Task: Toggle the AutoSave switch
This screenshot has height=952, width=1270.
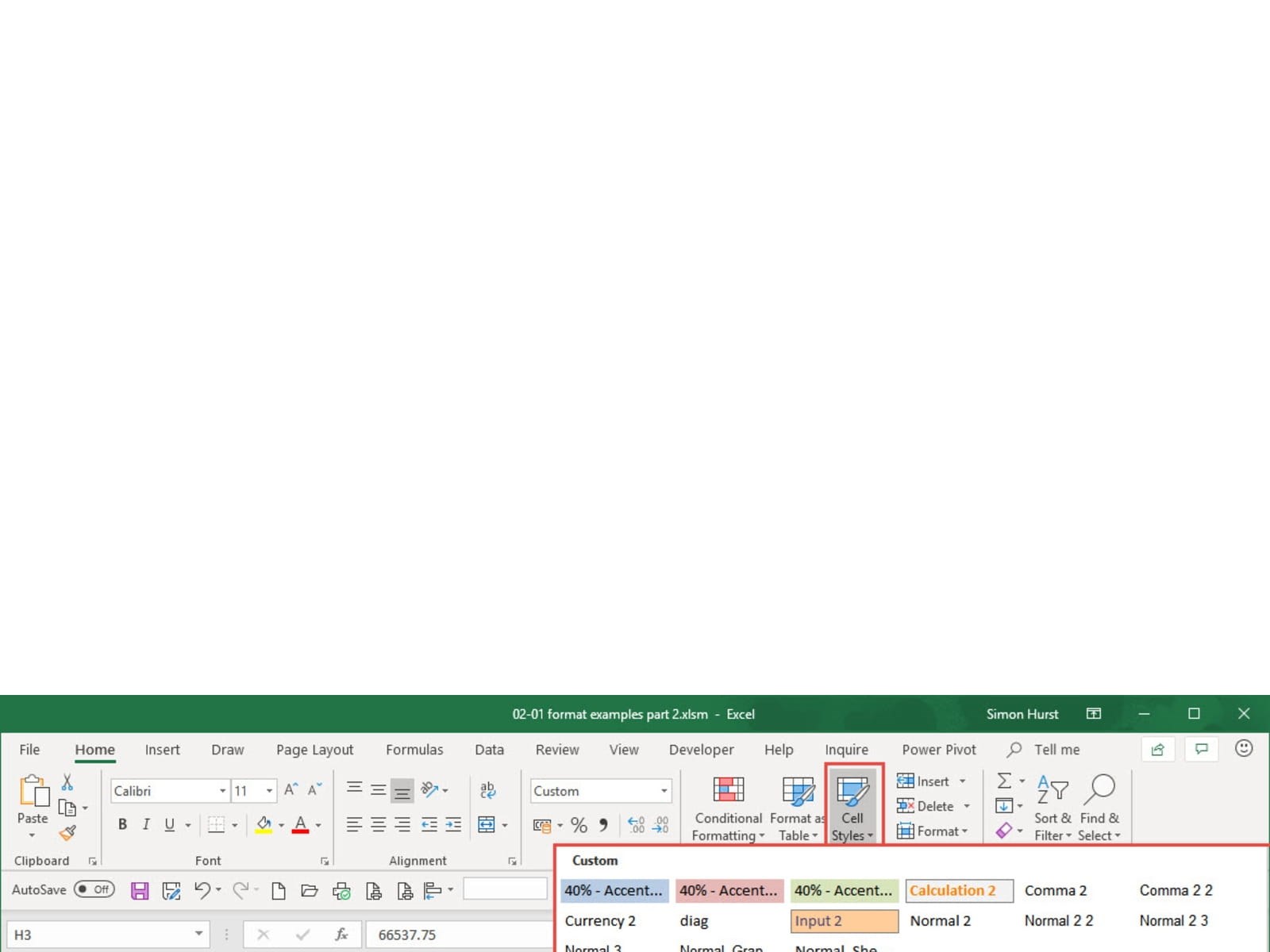Action: [x=94, y=889]
